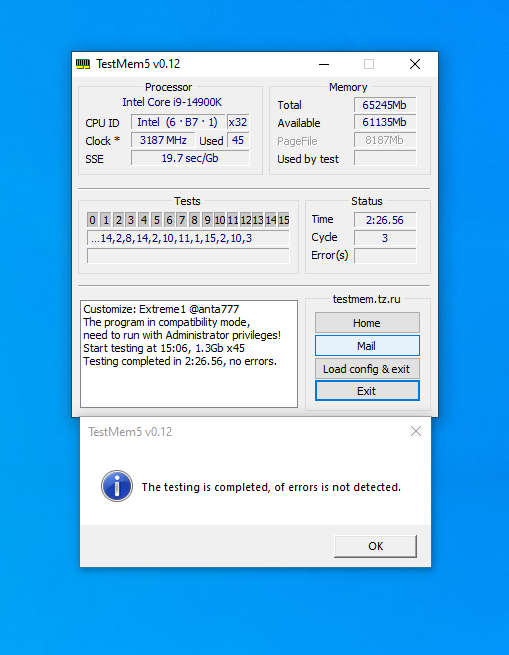Select test indicator box 4
Viewport: 509px width, 655px height.
144,220
